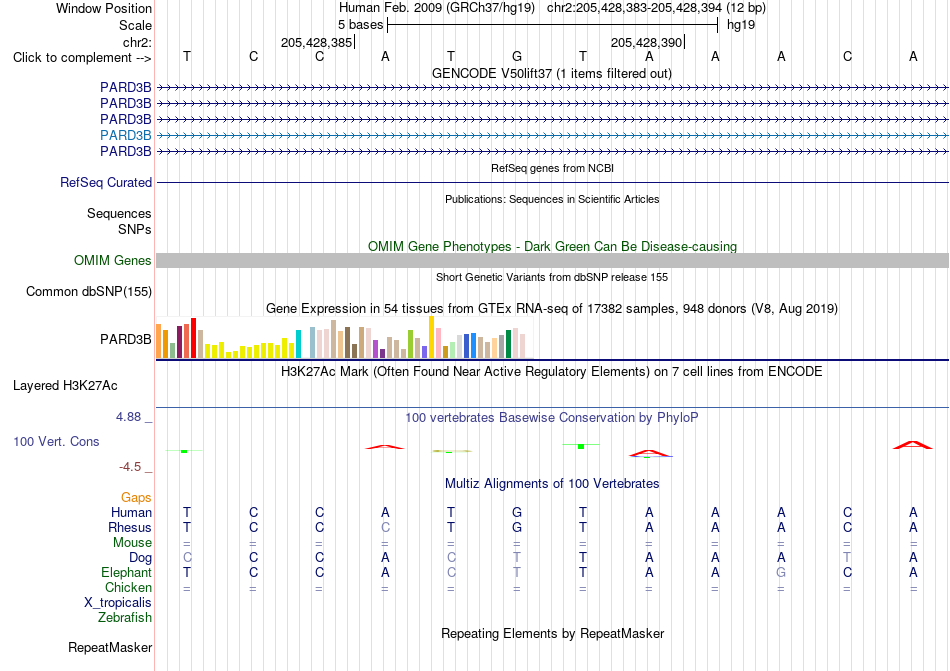Click the Elephant species label
Image resolution: width=950 pixels, height=671 pixels.
tap(126, 572)
